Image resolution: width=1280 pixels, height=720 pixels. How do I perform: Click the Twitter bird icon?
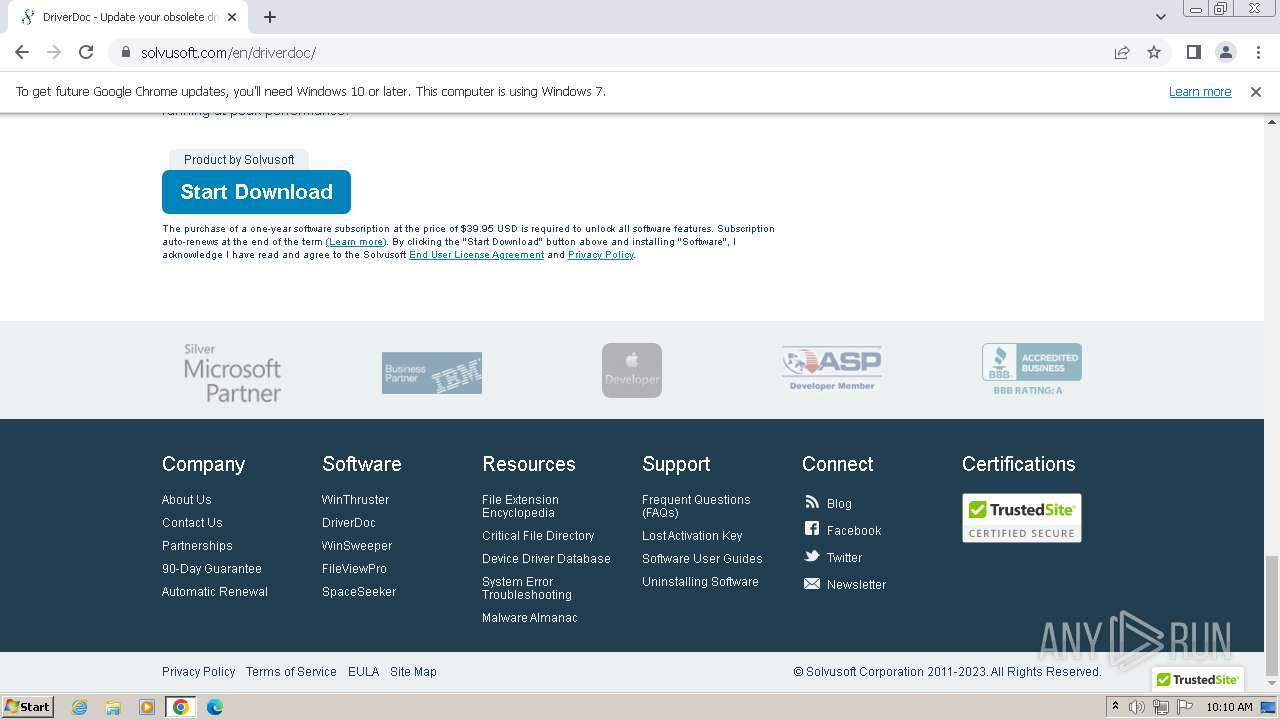812,556
